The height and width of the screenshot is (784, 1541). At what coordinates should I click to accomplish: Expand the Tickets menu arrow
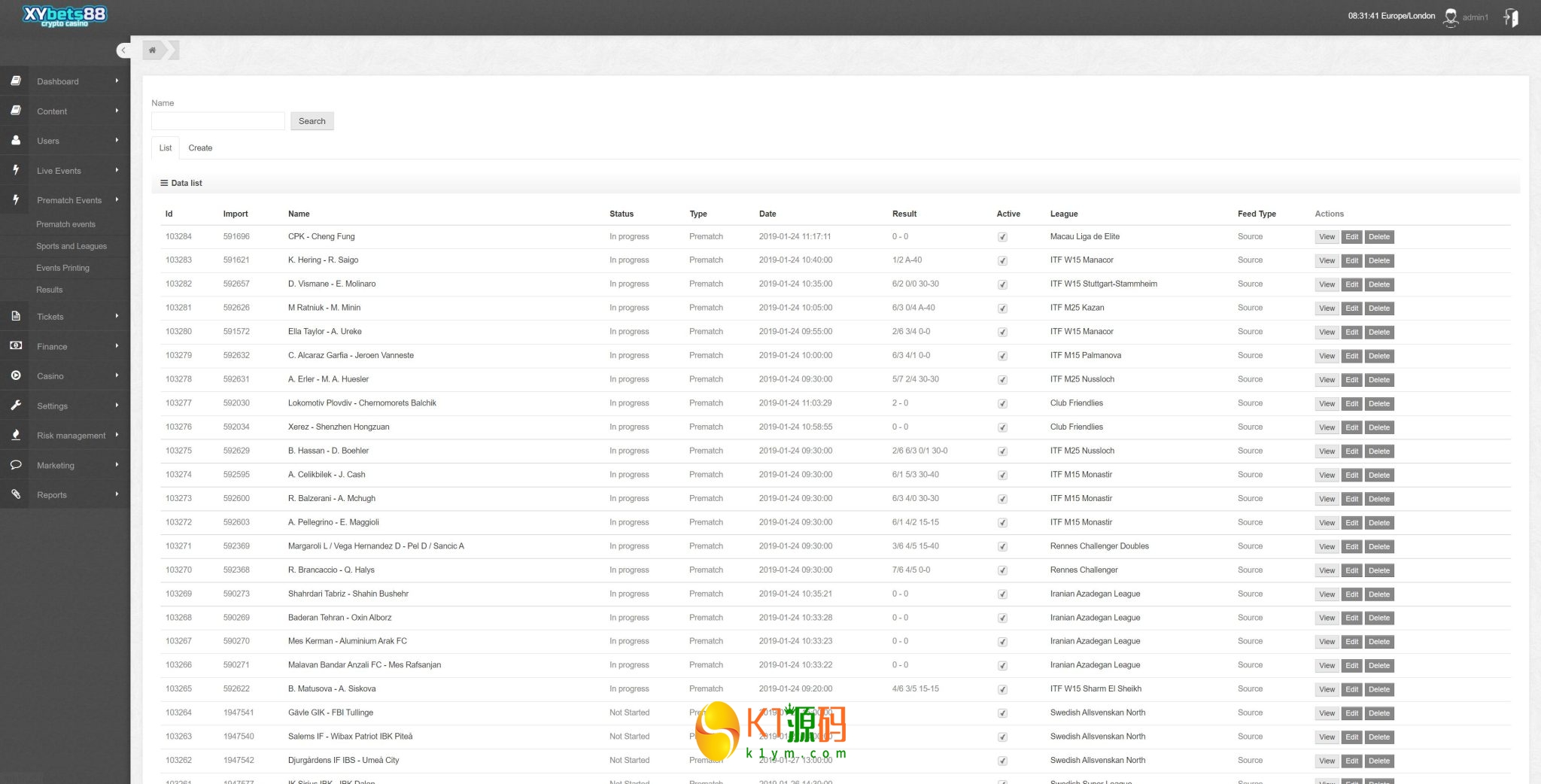[x=117, y=316]
